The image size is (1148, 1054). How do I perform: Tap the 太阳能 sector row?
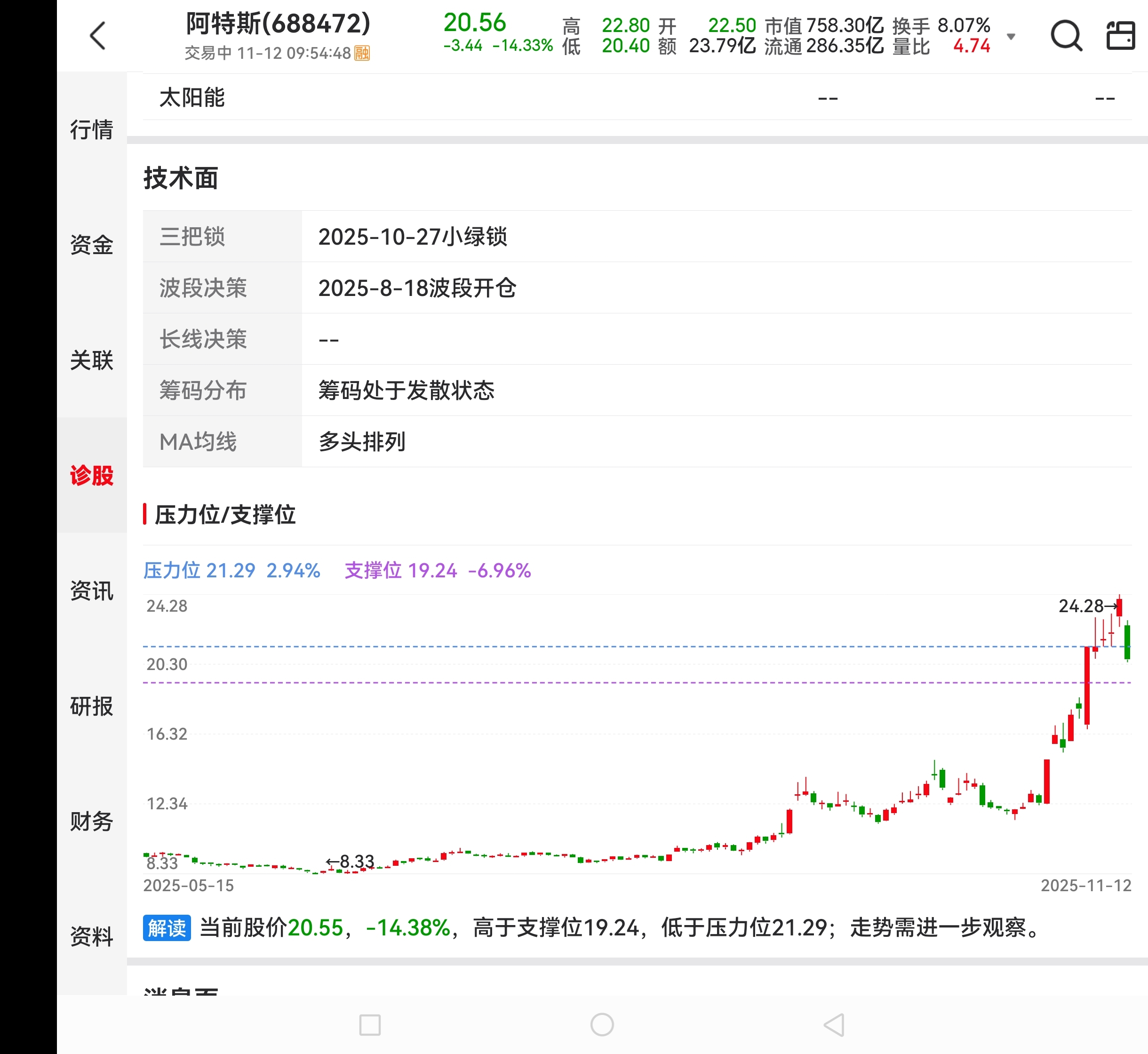pyautogui.click(x=192, y=97)
